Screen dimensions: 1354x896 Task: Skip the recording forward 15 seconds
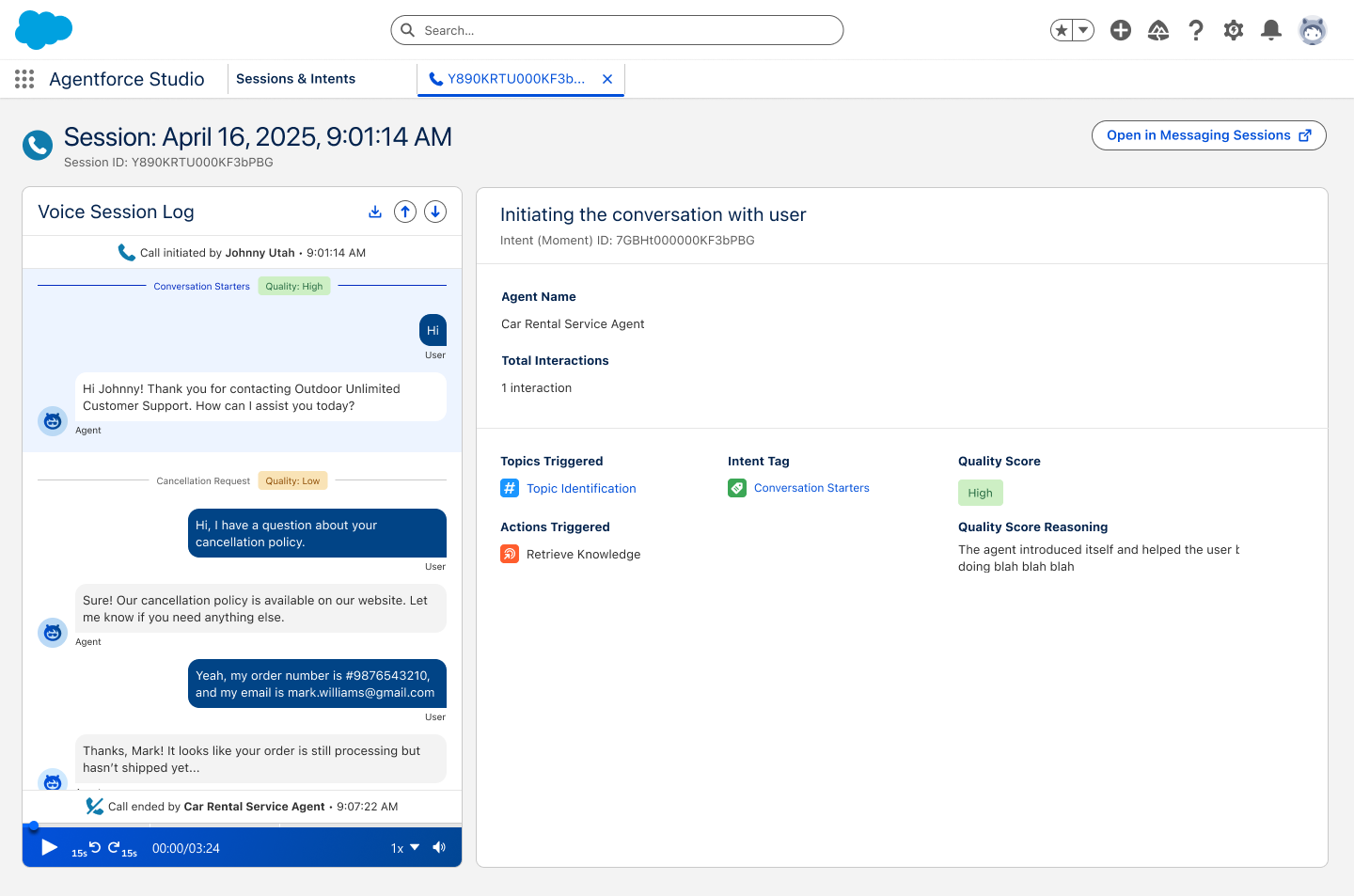click(122, 849)
